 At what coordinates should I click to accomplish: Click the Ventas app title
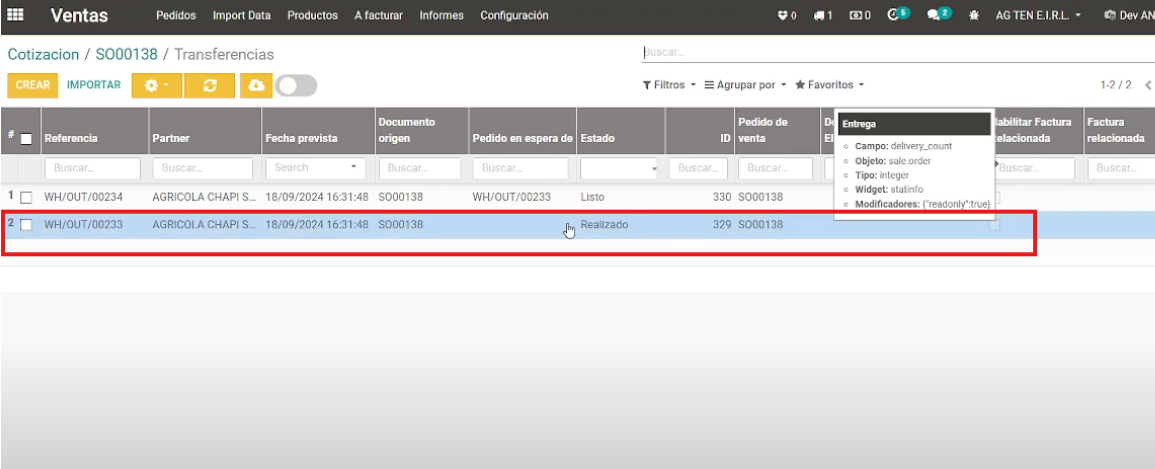pyautogui.click(x=80, y=15)
